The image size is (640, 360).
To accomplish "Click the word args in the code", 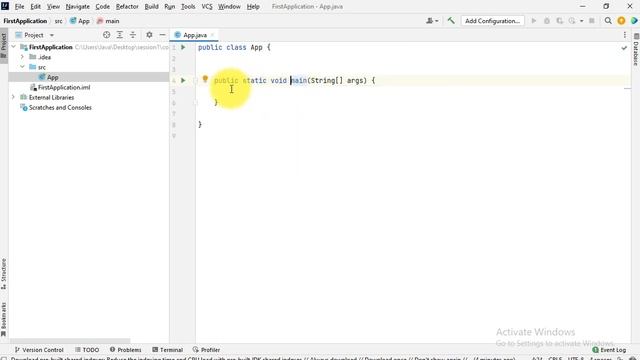I will 355,80.
